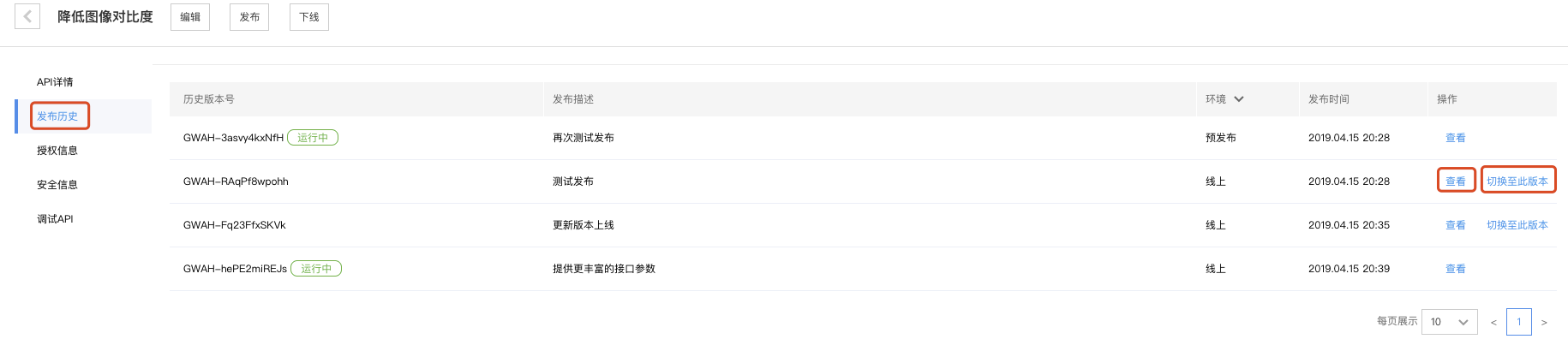Viewport: 1568px width, 345px height.
Task: Open the 每页展示 page size dropdown
Action: pos(1449,322)
